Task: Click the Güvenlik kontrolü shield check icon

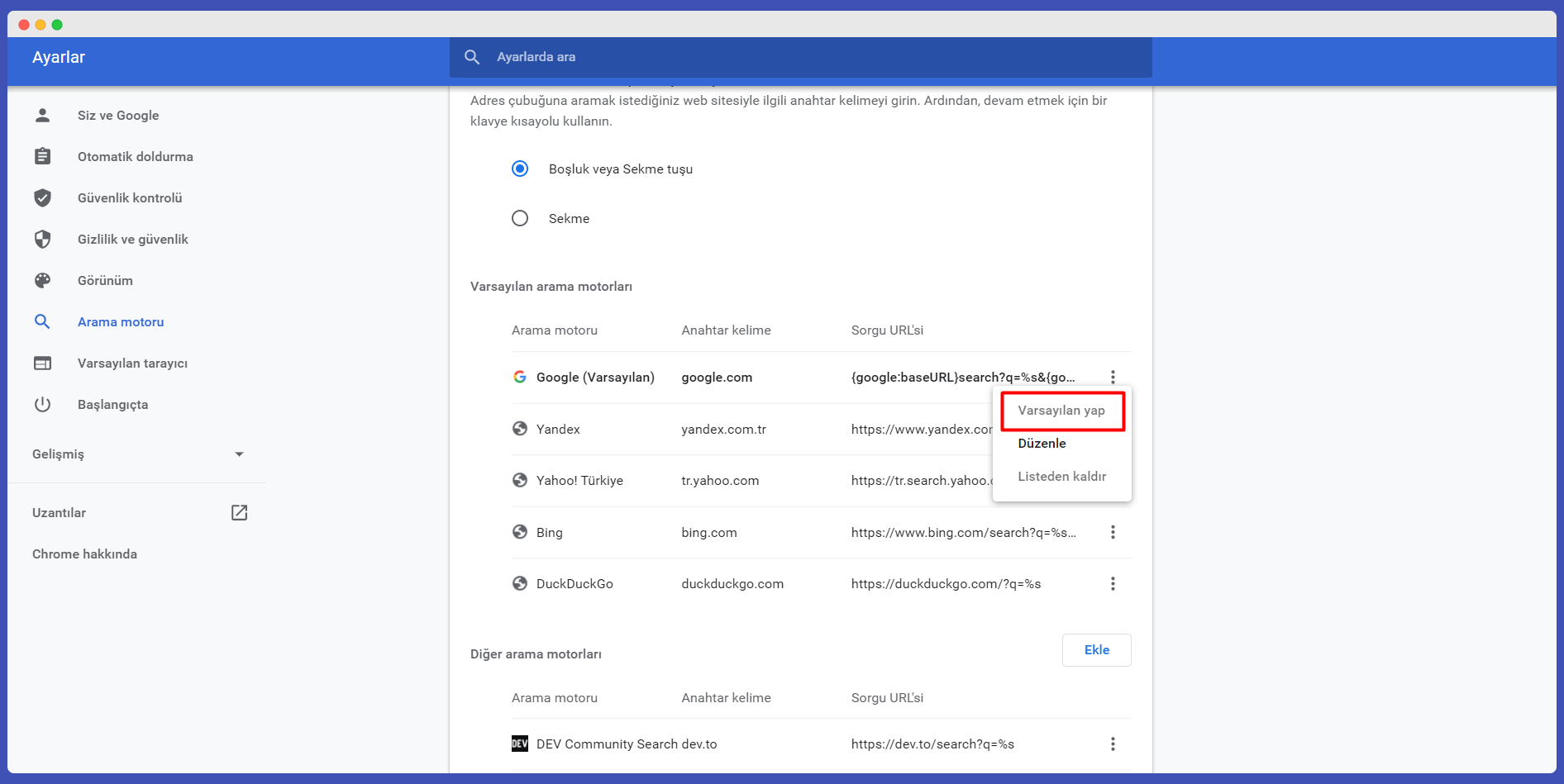Action: [x=42, y=197]
